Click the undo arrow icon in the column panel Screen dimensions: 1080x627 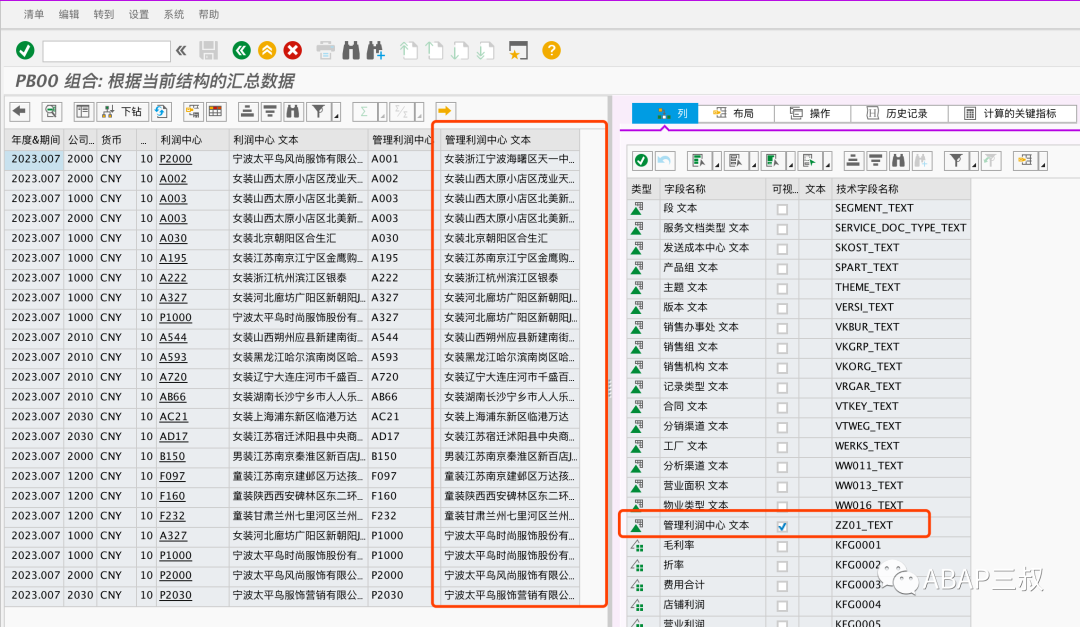(664, 161)
